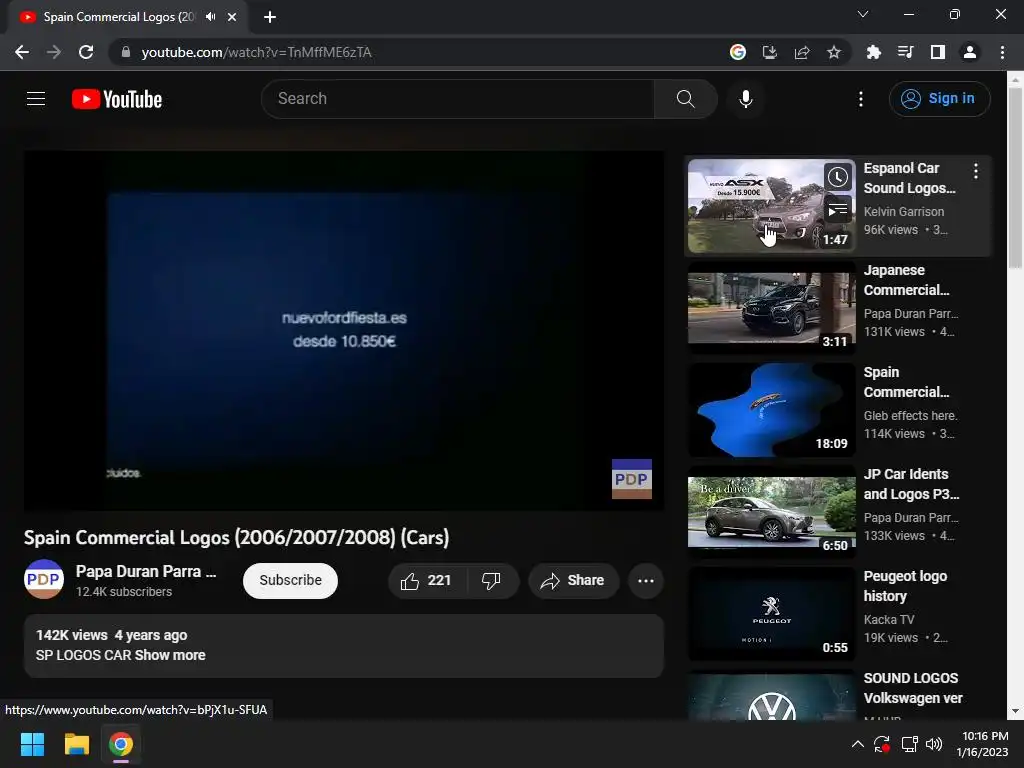Screen dimensions: 1024x768
Task: Click the video player to pause
Action: pos(344,330)
